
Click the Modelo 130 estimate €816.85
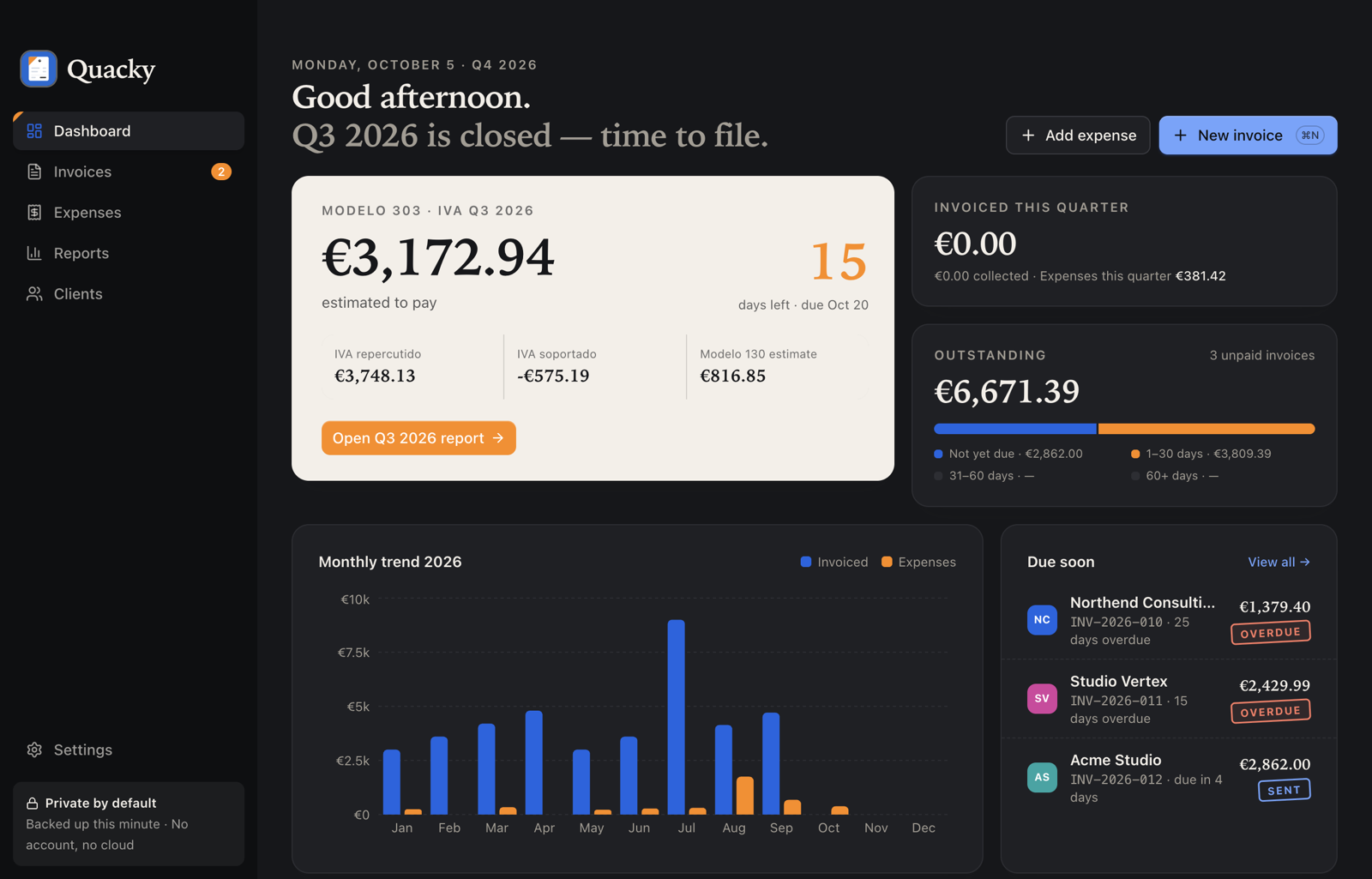(732, 376)
